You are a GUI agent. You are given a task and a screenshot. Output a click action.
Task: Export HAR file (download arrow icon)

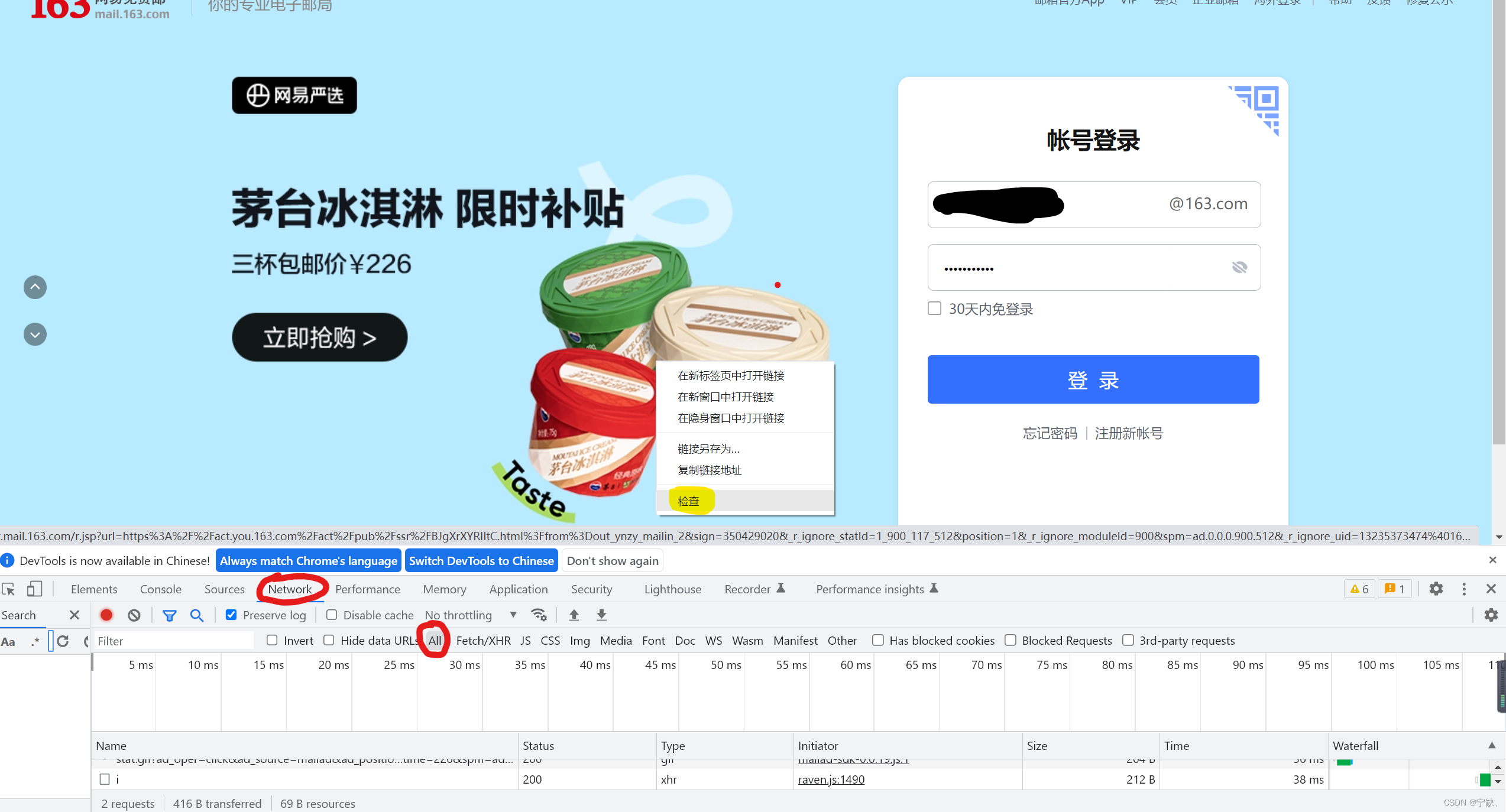(601, 615)
